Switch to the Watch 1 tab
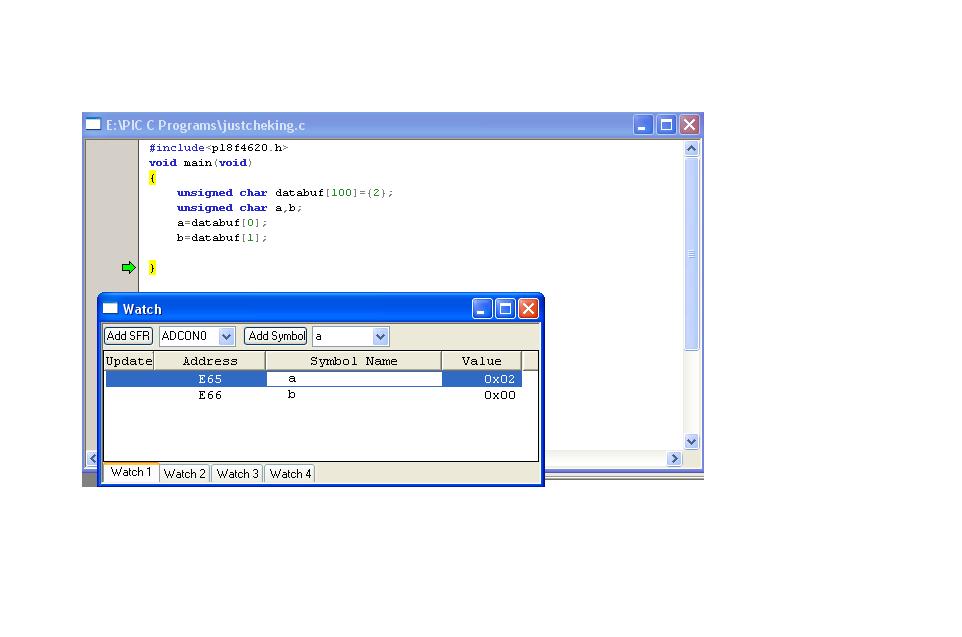 (x=131, y=472)
